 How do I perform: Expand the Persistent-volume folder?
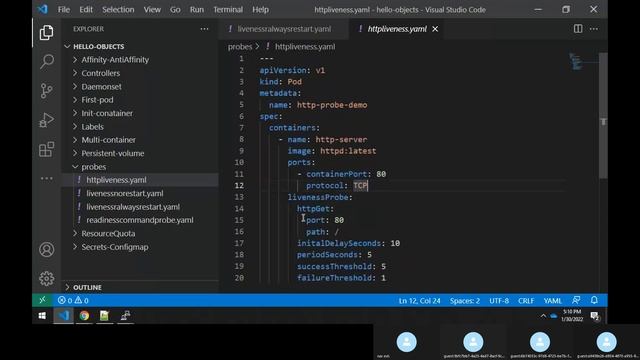pyautogui.click(x=141, y=153)
